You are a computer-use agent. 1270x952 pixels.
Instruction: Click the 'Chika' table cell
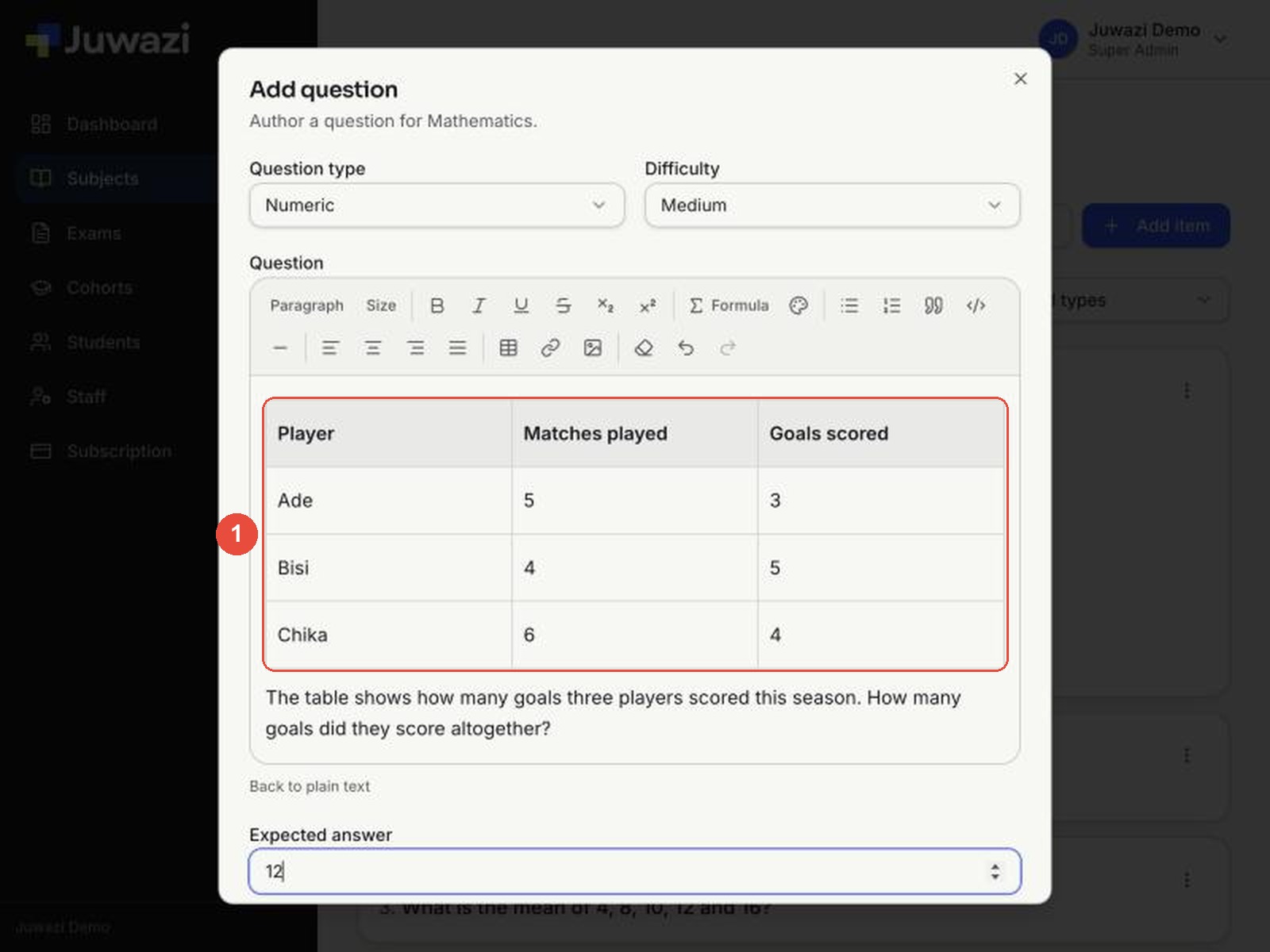coord(388,635)
